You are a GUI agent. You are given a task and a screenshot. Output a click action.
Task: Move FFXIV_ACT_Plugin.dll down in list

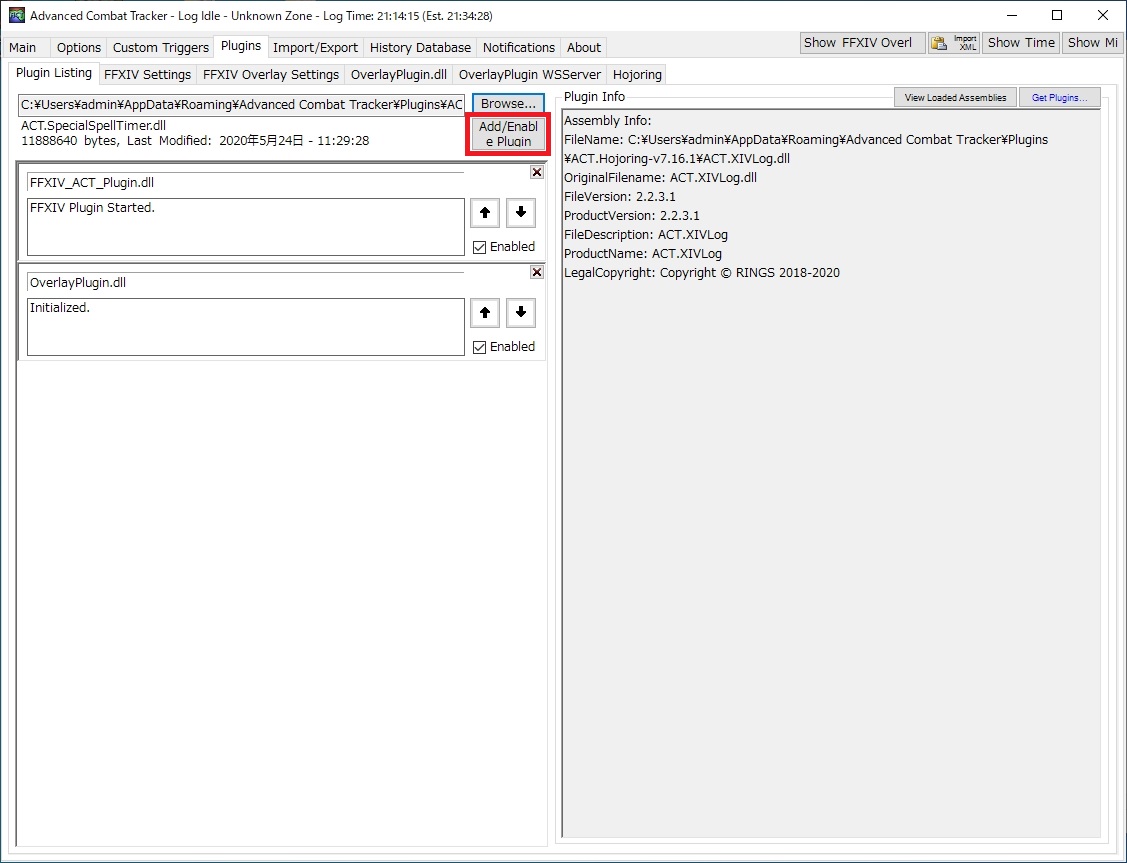coord(521,213)
